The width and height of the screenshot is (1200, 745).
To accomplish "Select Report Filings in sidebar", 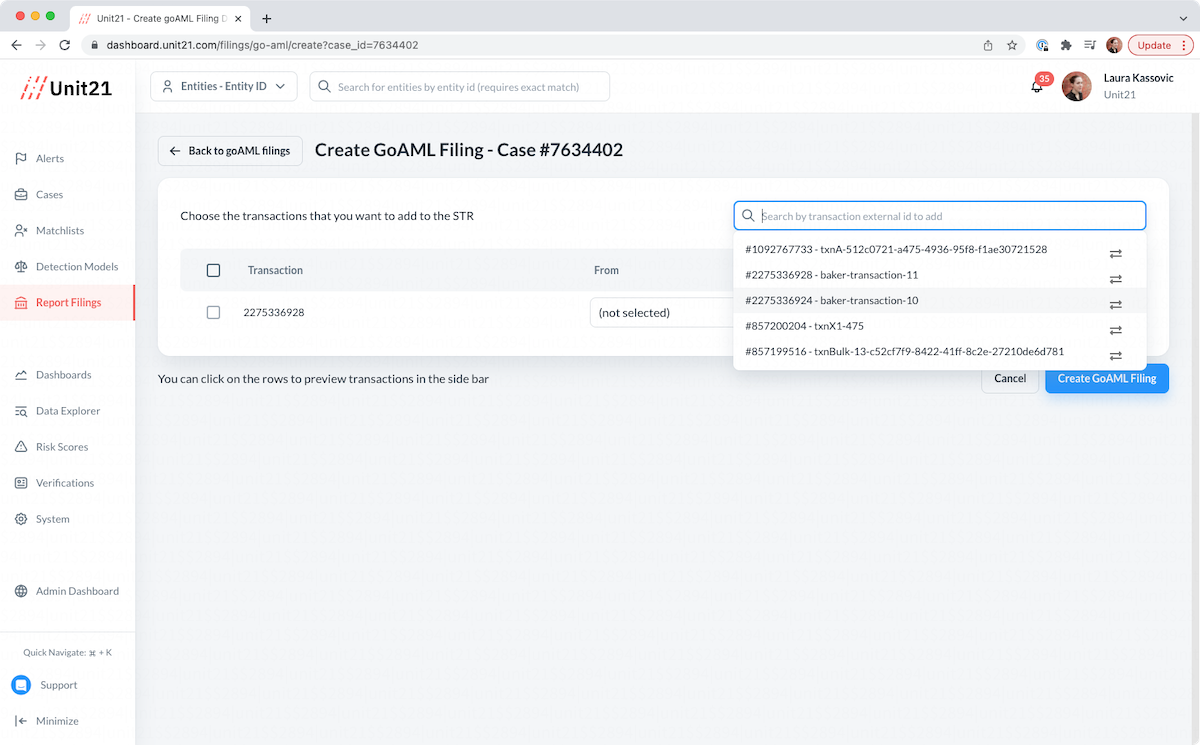I will point(67,303).
